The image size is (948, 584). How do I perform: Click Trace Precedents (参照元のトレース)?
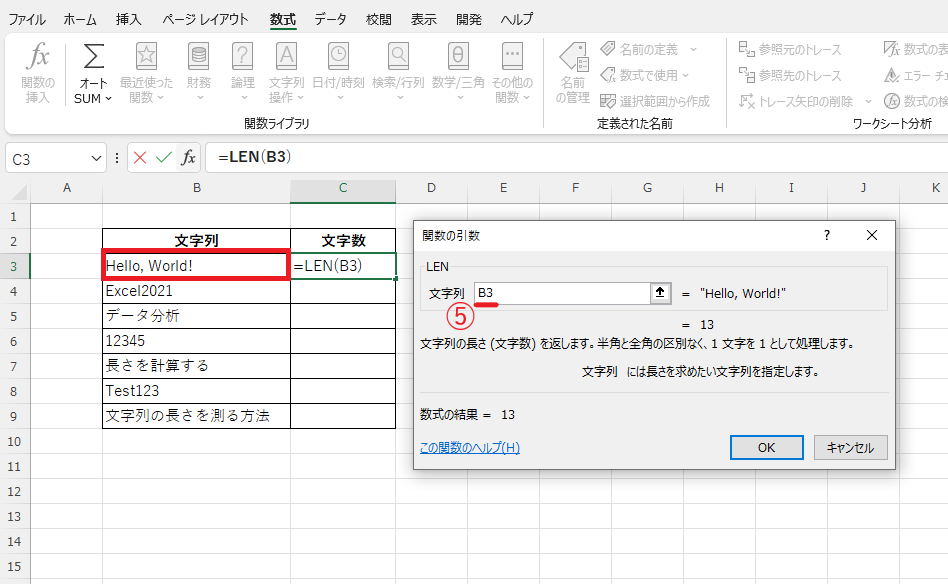pyautogui.click(x=790, y=49)
